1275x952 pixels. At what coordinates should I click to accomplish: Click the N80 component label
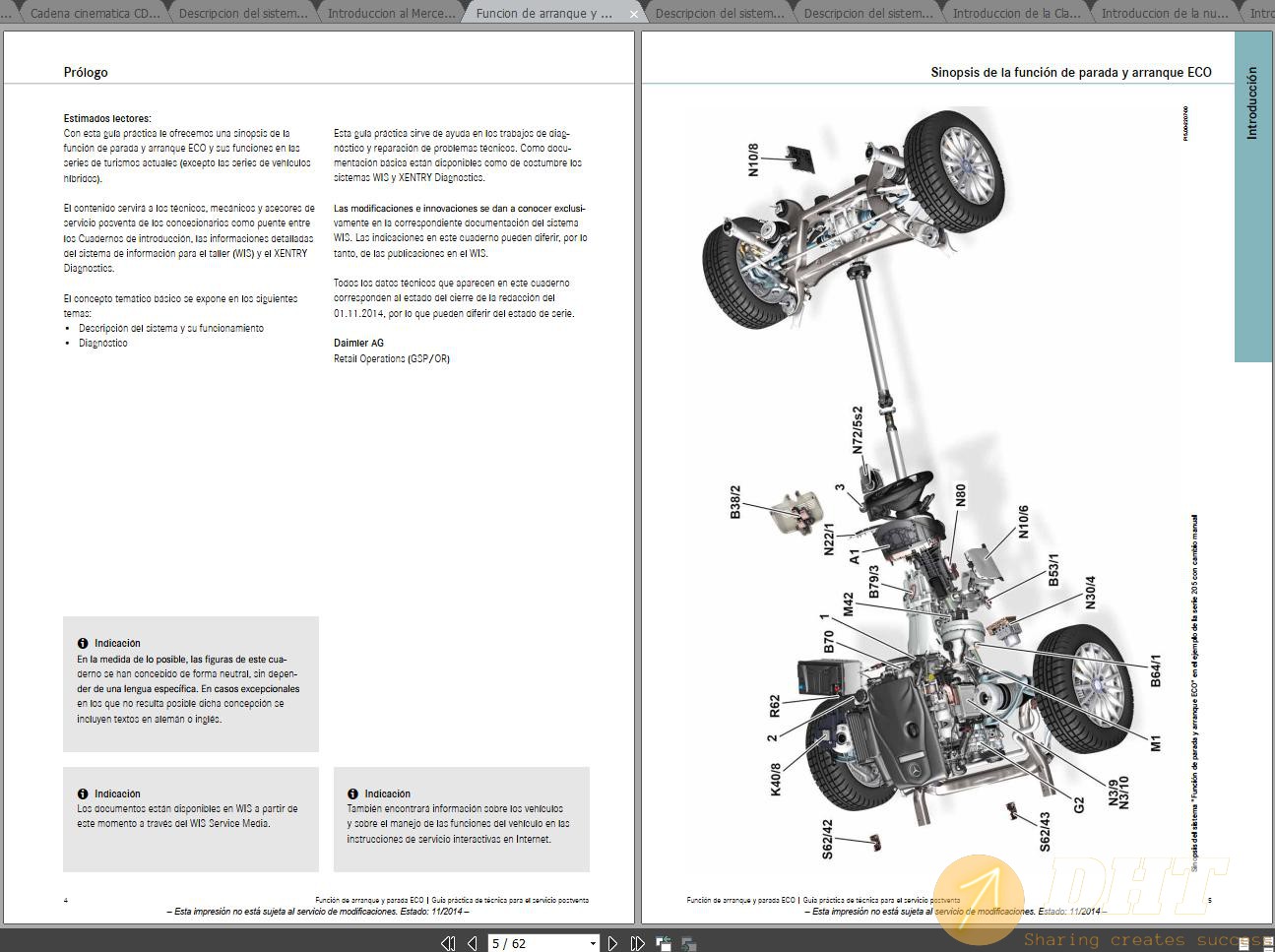(961, 494)
